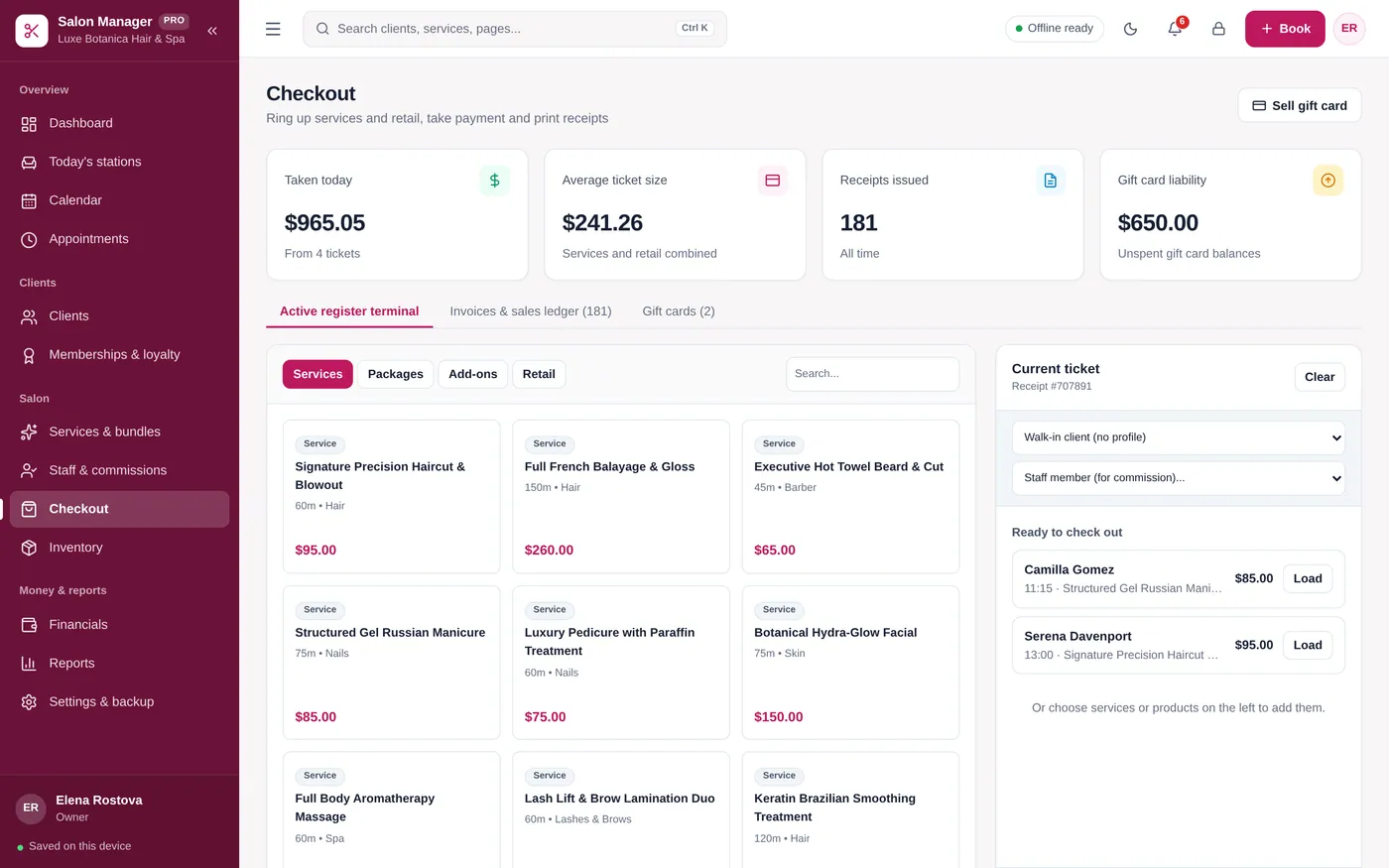This screenshot has height=868, width=1389.
Task: Click the Gift card liability arrow icon
Action: [x=1327, y=181]
